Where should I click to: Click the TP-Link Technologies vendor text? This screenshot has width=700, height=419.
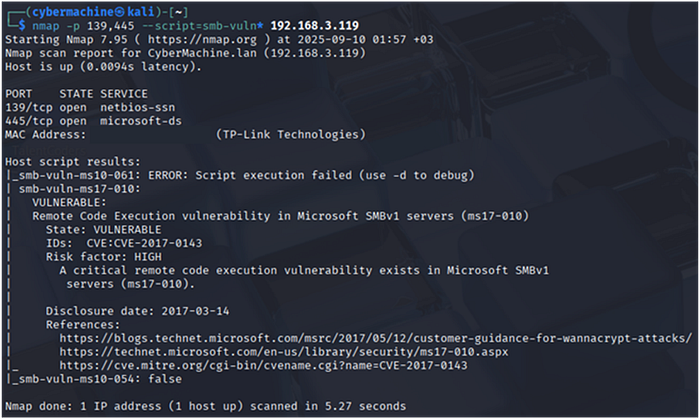coord(290,134)
